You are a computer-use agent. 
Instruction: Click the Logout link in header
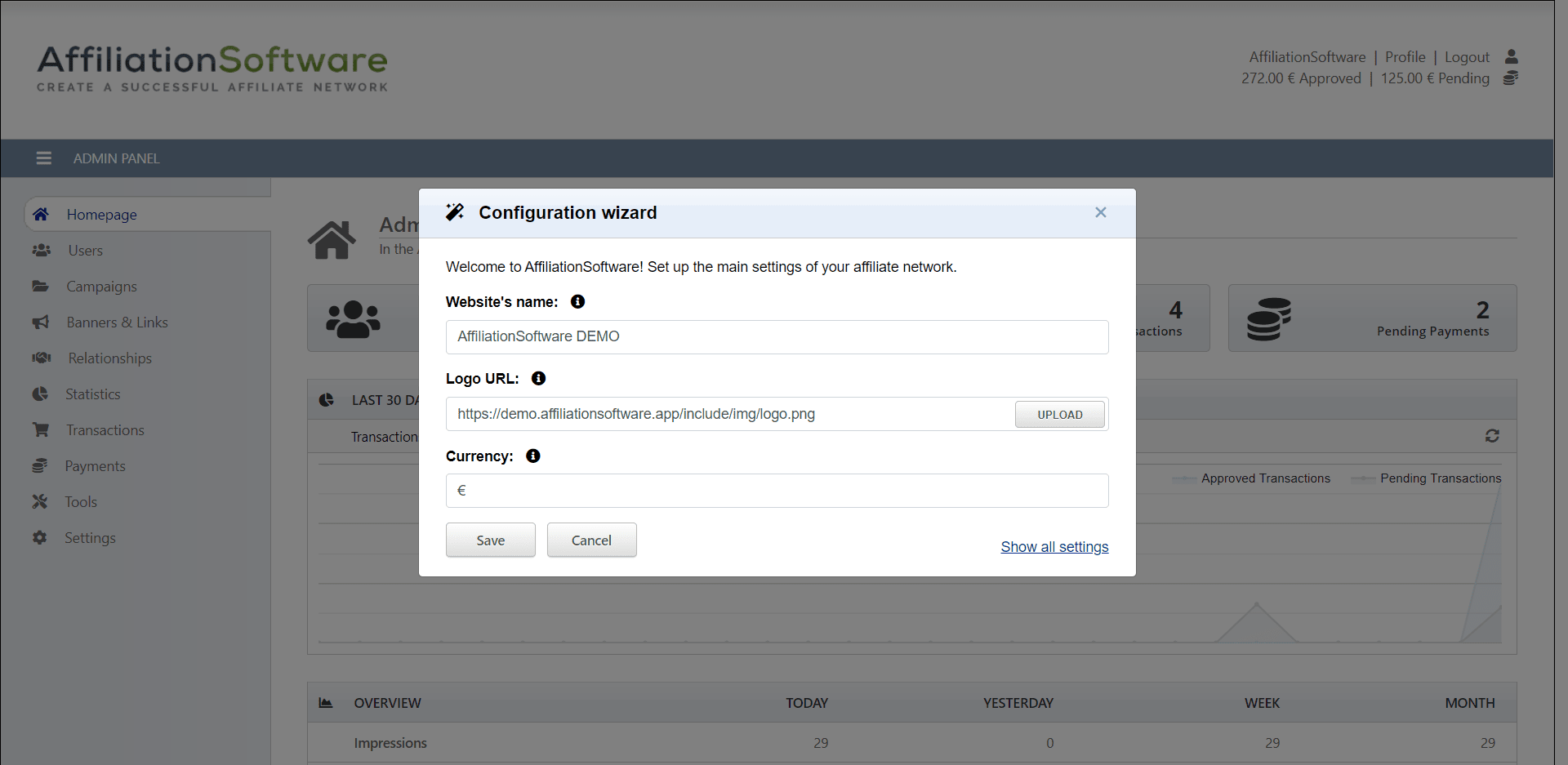tap(1466, 57)
